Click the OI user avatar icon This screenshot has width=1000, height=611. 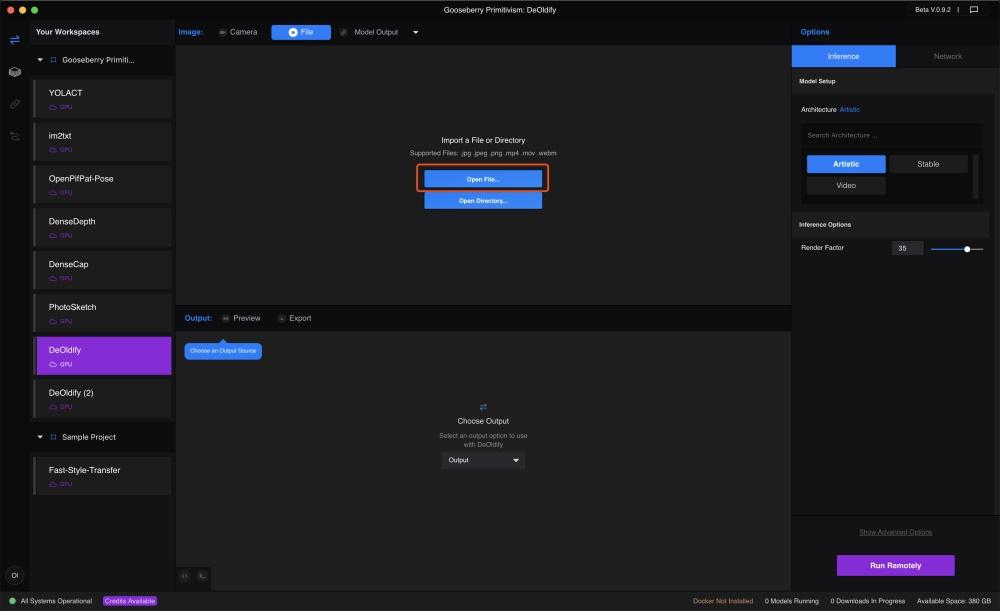pos(14,575)
